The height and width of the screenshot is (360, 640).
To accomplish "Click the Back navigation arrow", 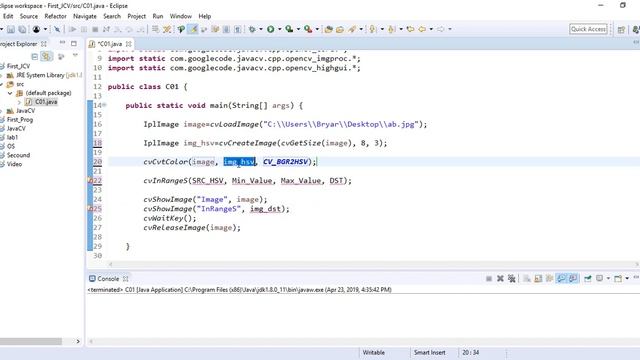I will pyautogui.click(x=422, y=29).
